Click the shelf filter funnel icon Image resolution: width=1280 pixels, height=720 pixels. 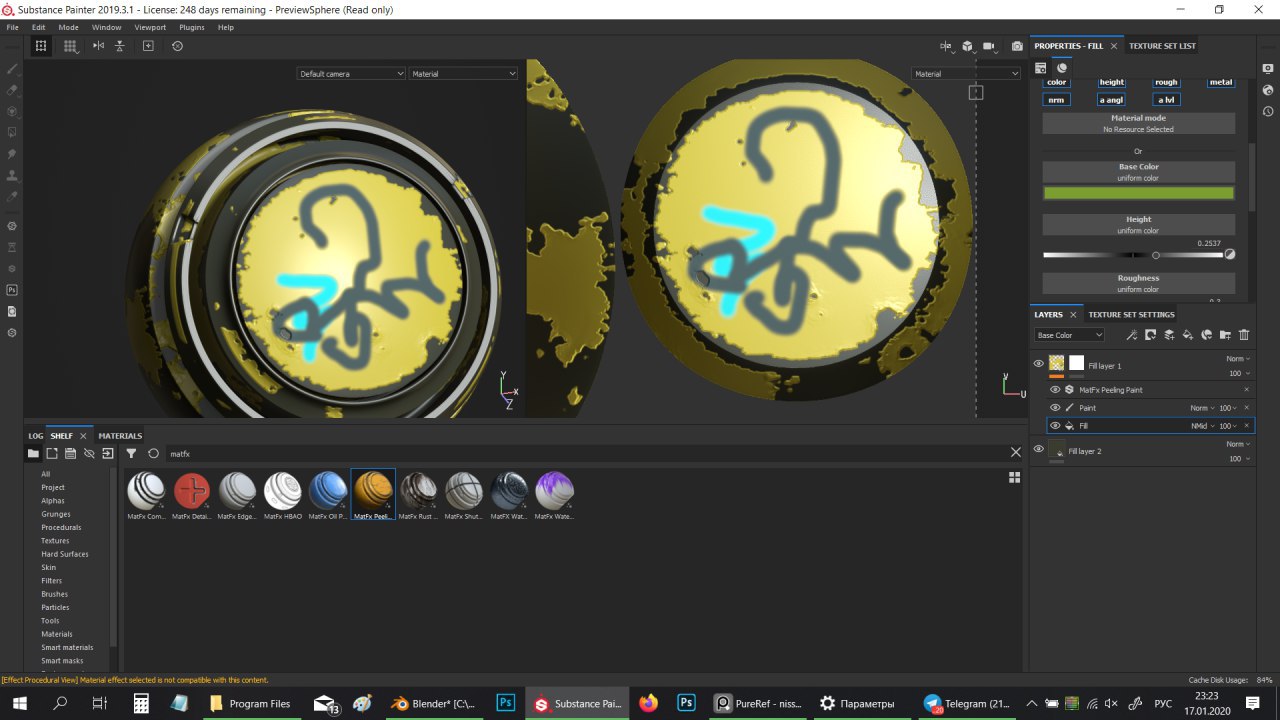point(131,453)
